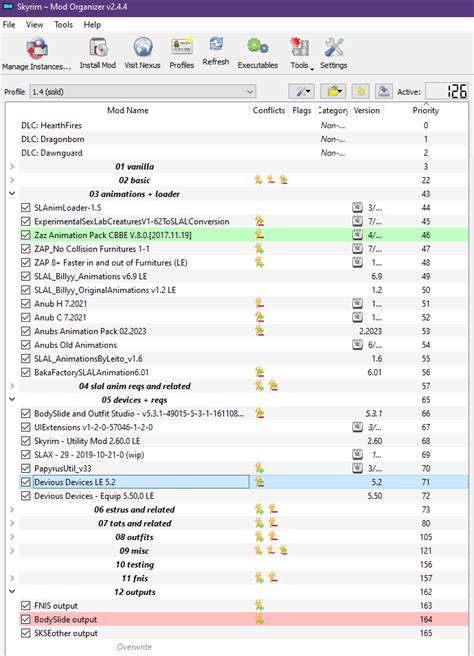The image size is (474, 656).
Task: Open the File menu
Action: pyautogui.click(x=9, y=25)
